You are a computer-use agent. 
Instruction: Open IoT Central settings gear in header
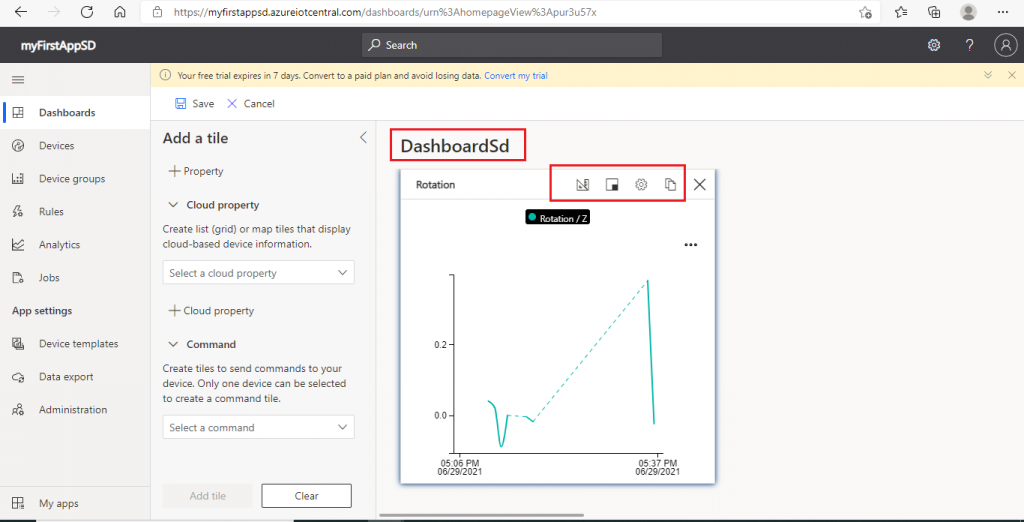tap(934, 45)
